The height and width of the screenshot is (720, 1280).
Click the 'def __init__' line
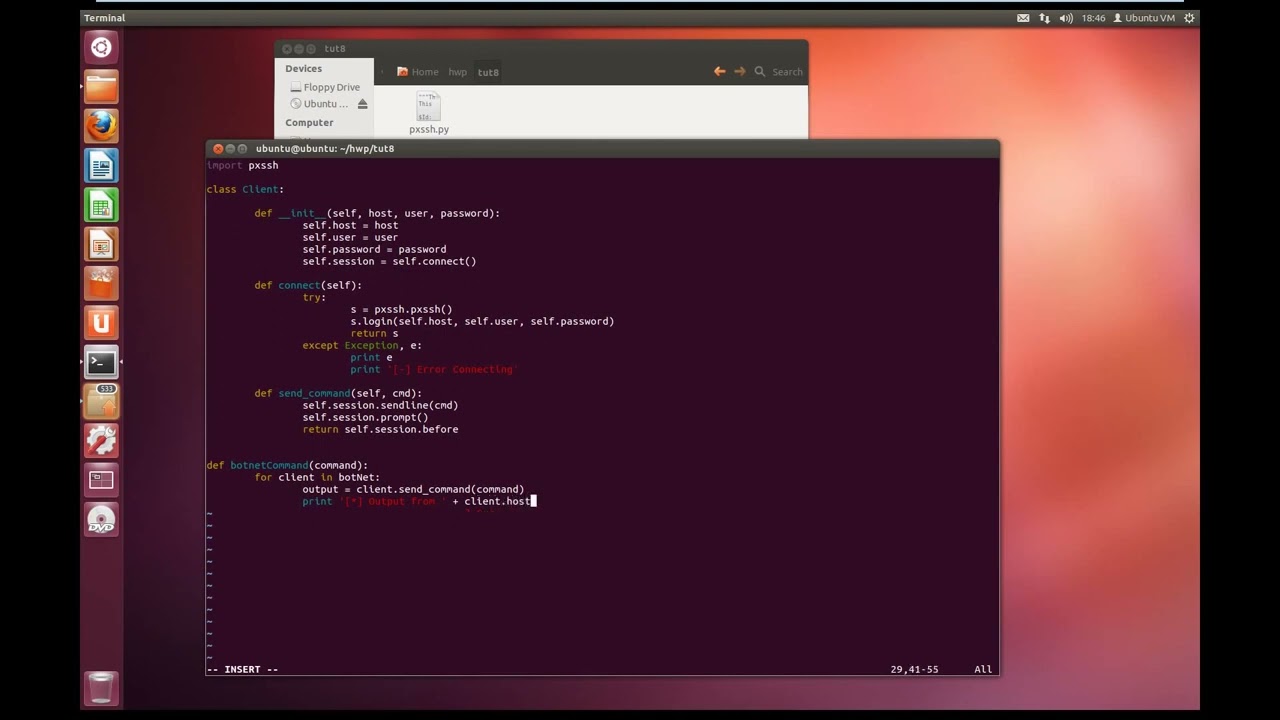(377, 213)
